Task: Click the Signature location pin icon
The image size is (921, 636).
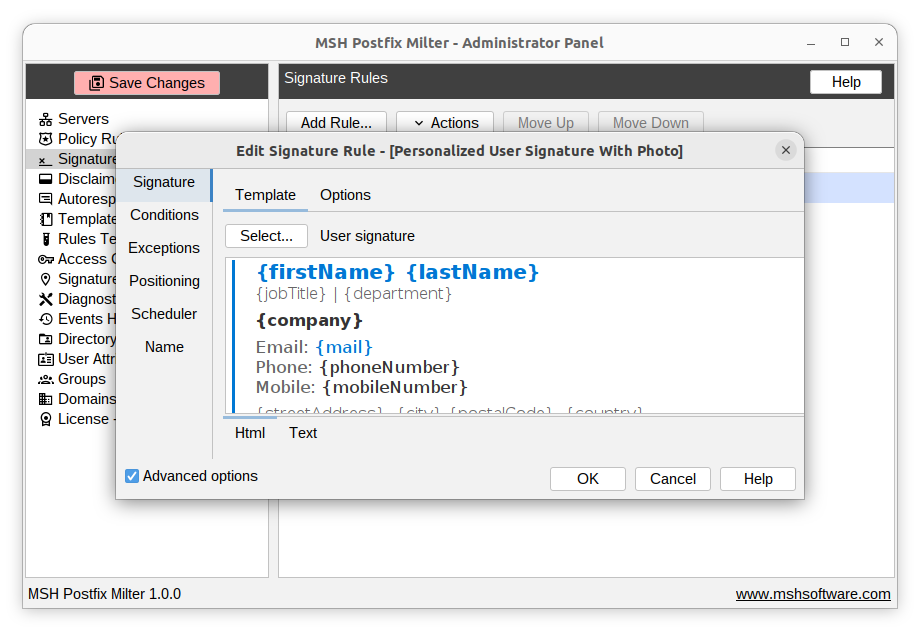Action: (45, 279)
